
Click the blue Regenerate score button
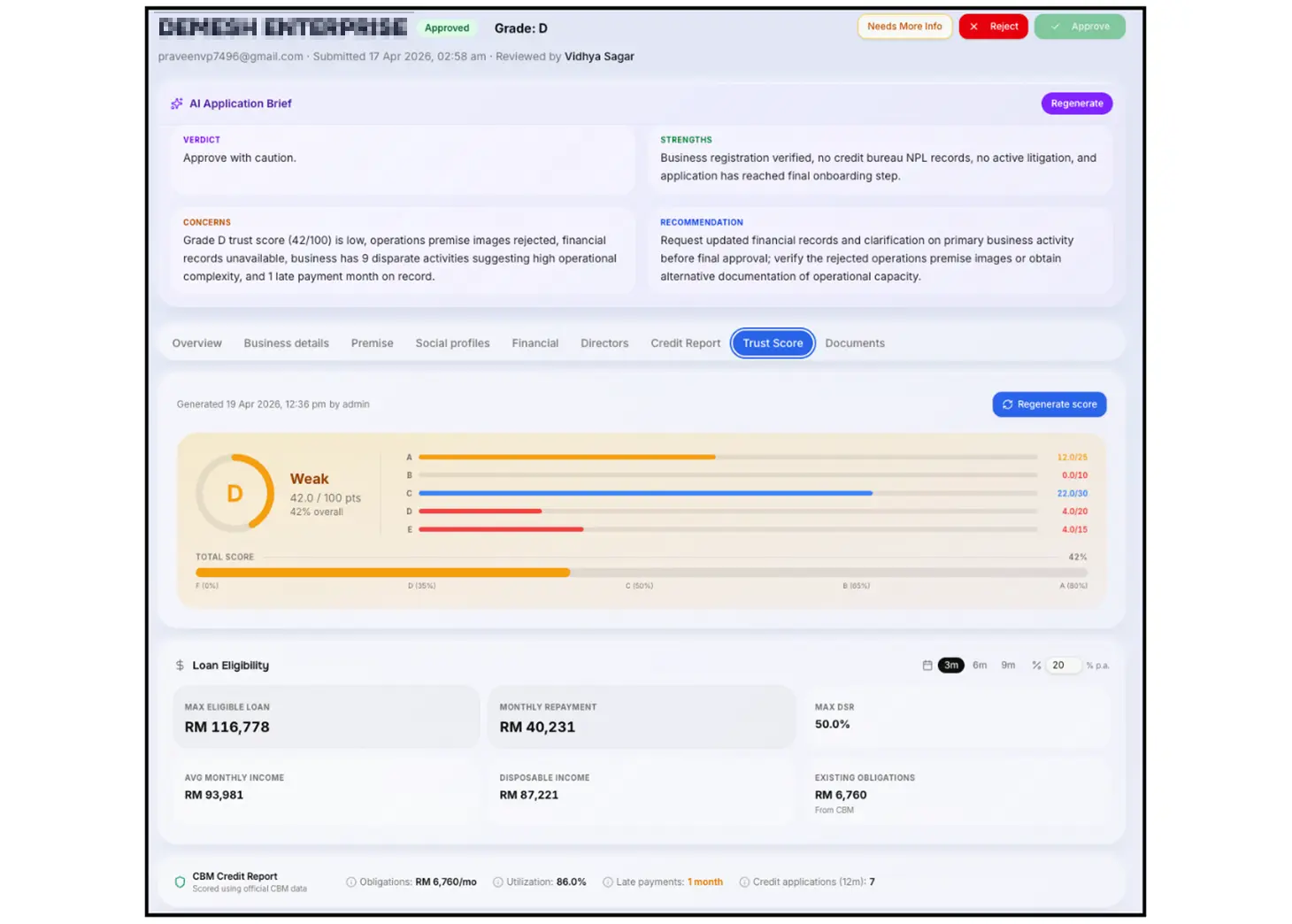1049,404
